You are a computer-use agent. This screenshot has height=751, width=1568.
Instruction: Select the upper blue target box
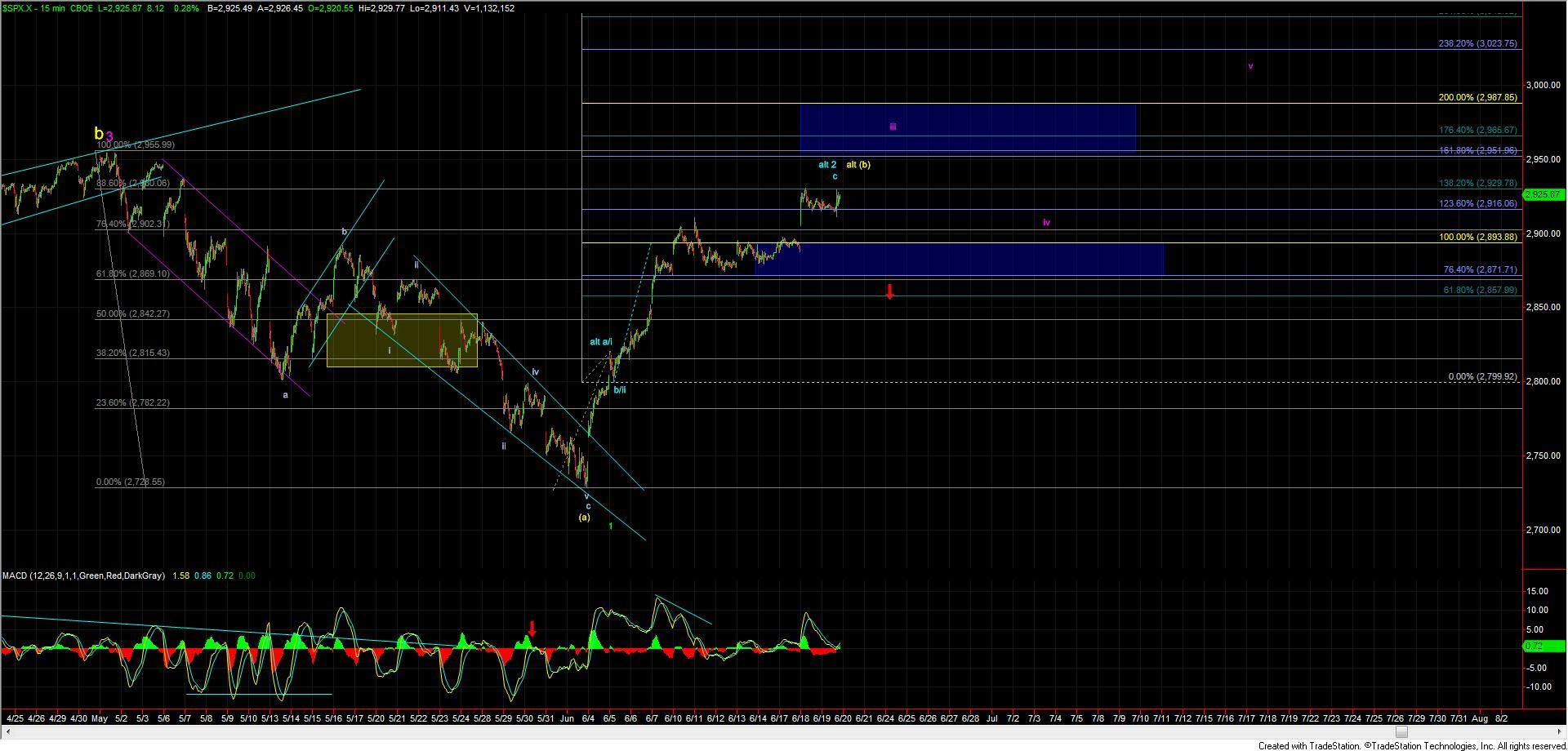[x=968, y=128]
